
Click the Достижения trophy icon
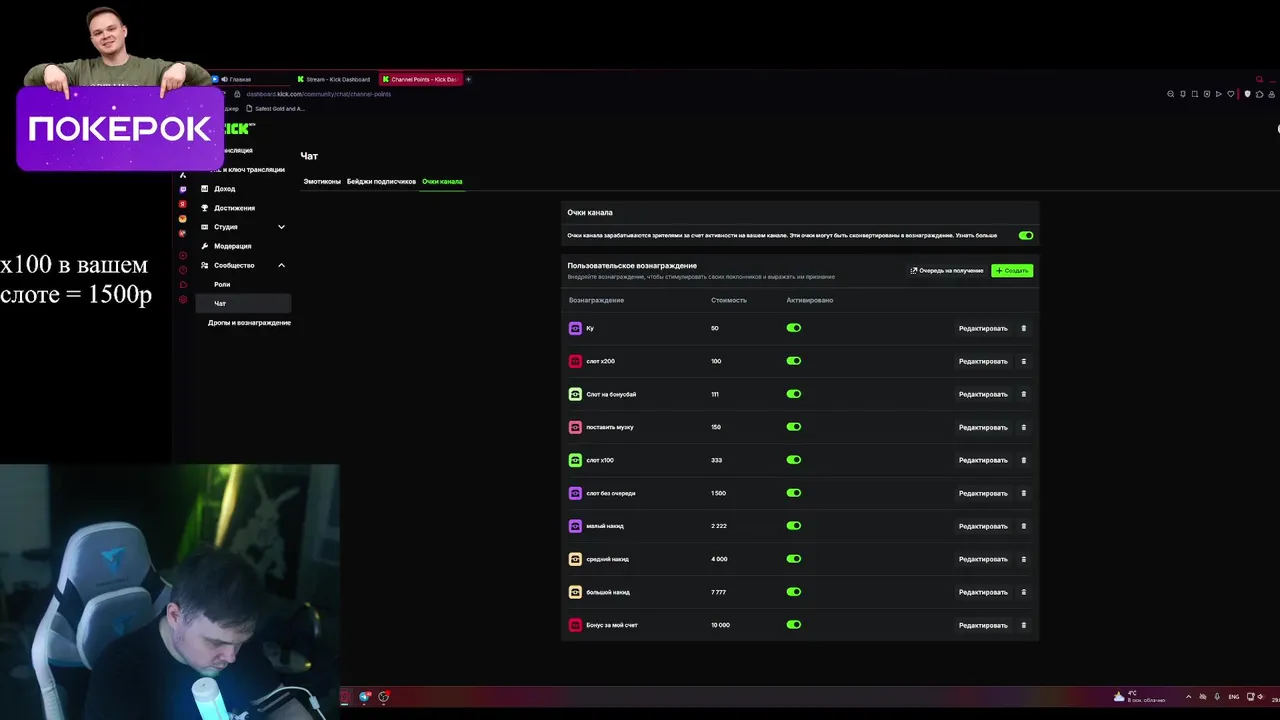click(x=205, y=207)
